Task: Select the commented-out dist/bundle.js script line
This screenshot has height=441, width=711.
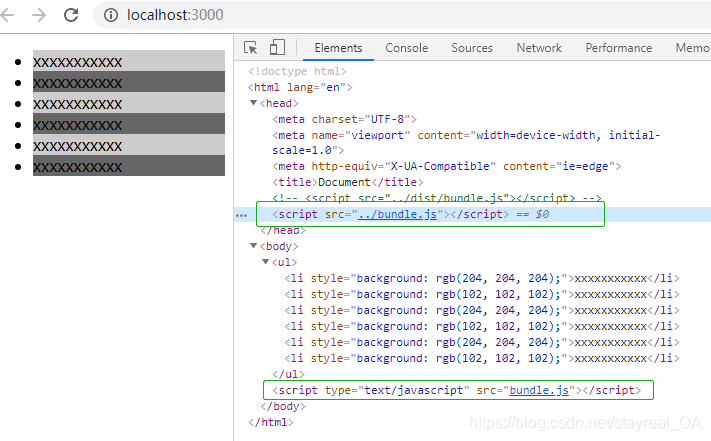Action: [437, 198]
